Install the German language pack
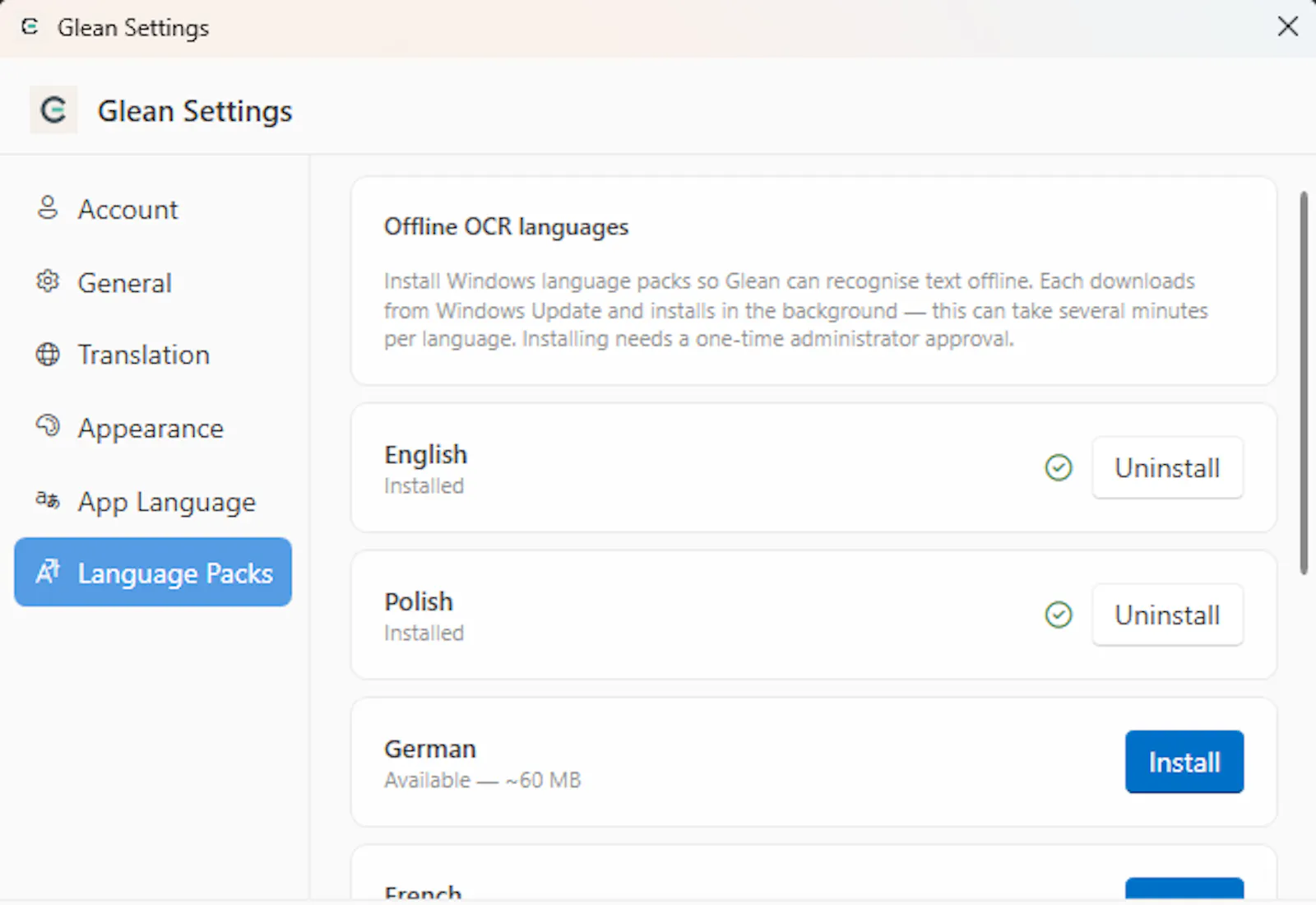Viewport: 1316px width, 905px height. click(1184, 762)
